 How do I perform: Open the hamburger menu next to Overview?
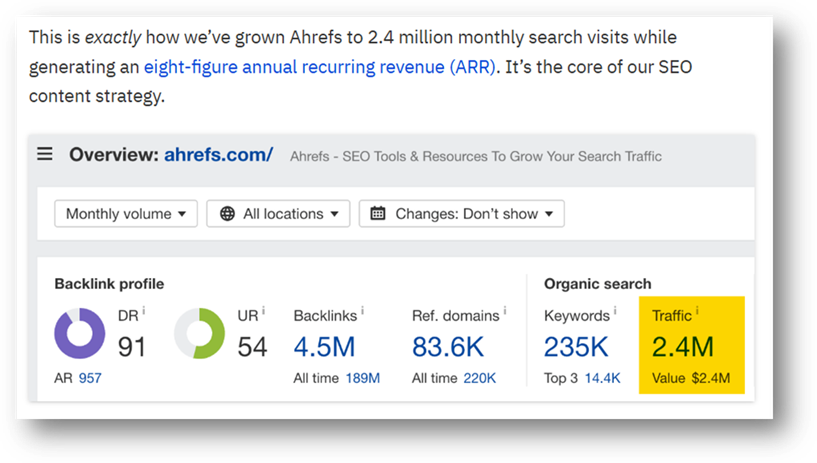[x=45, y=154]
